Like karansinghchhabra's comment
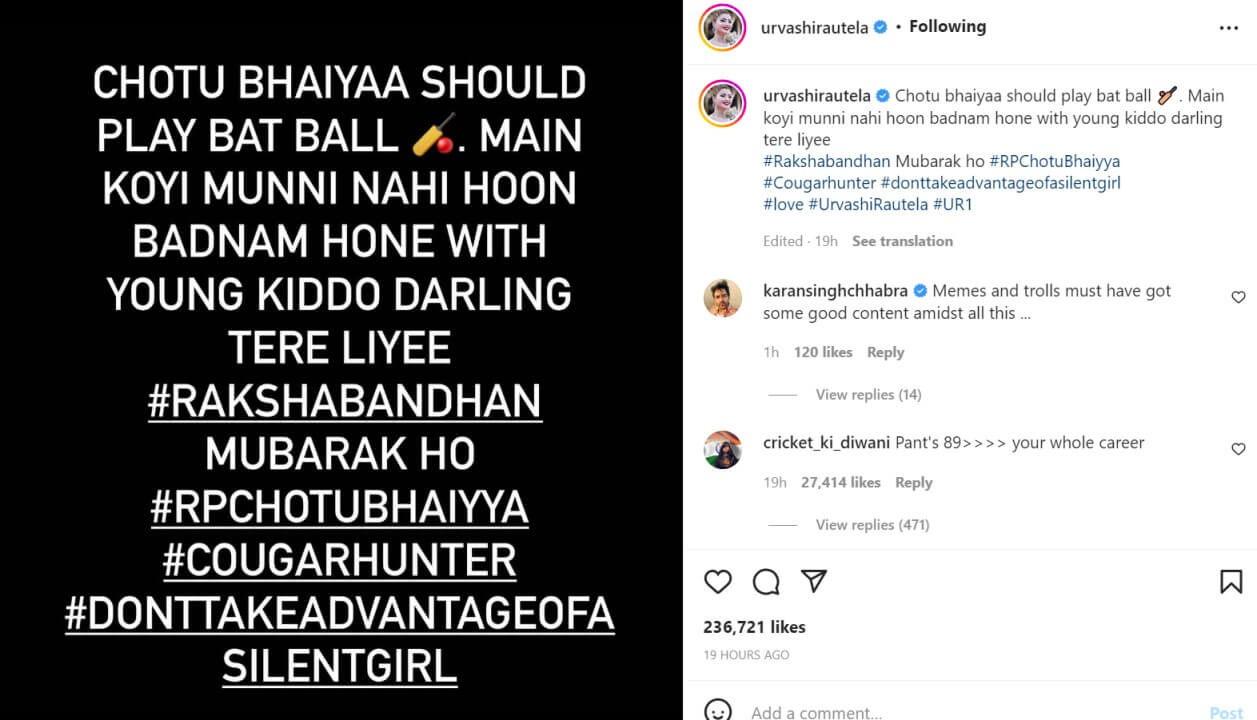 [x=1238, y=297]
